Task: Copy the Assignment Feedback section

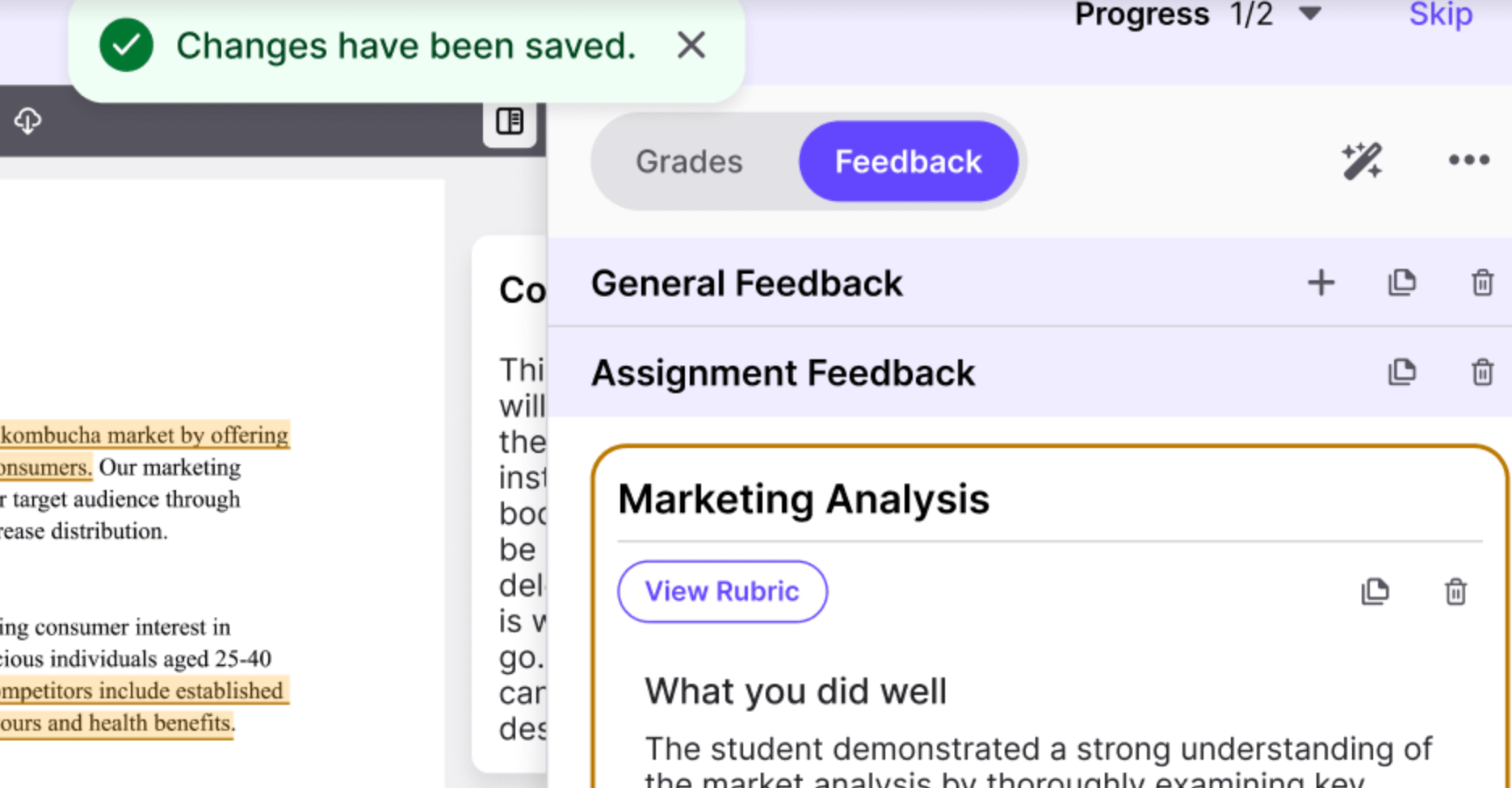Action: point(1402,372)
